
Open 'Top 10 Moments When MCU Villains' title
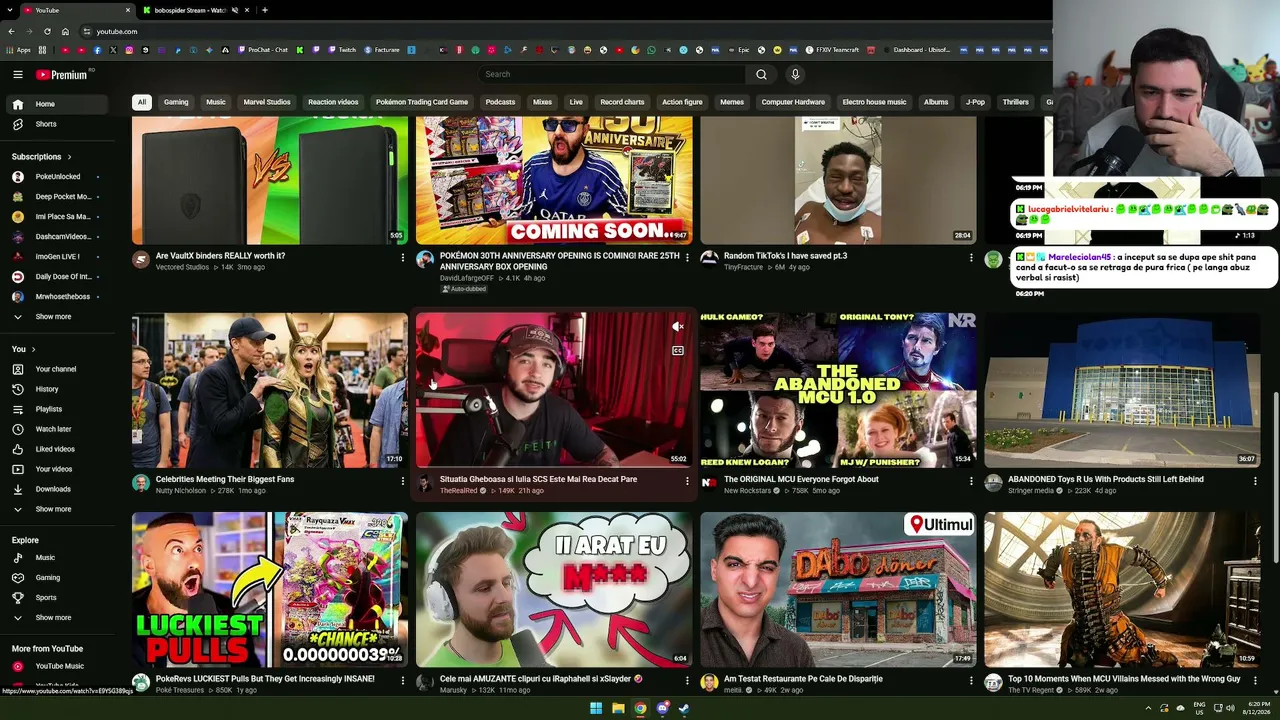click(1124, 679)
